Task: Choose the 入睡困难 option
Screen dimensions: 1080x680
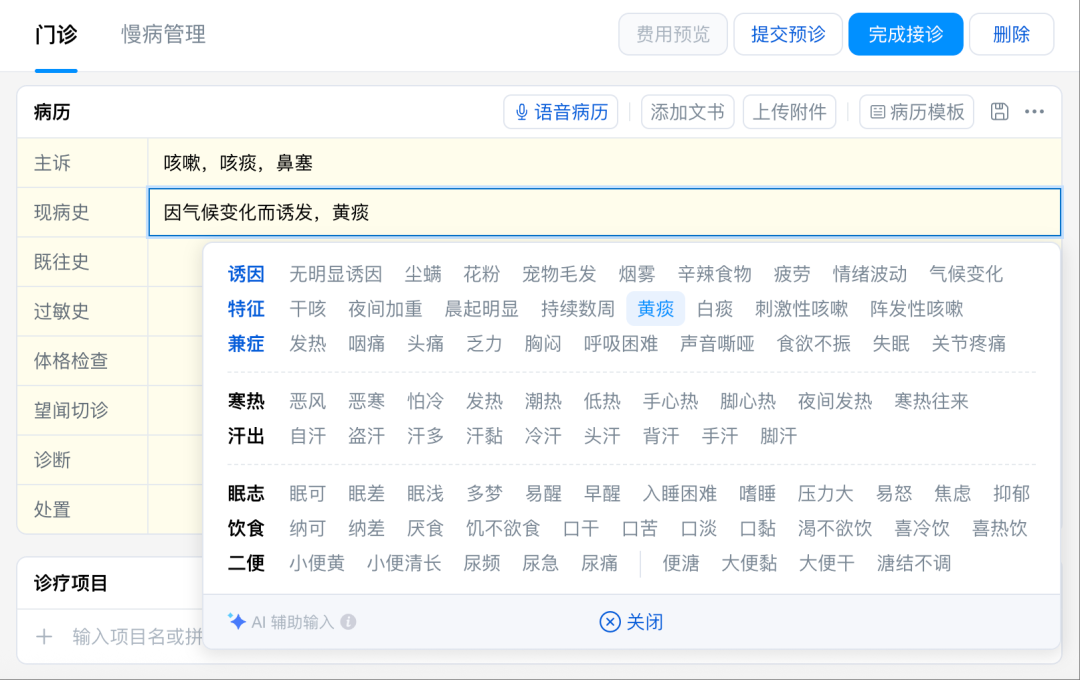Action: 679,493
